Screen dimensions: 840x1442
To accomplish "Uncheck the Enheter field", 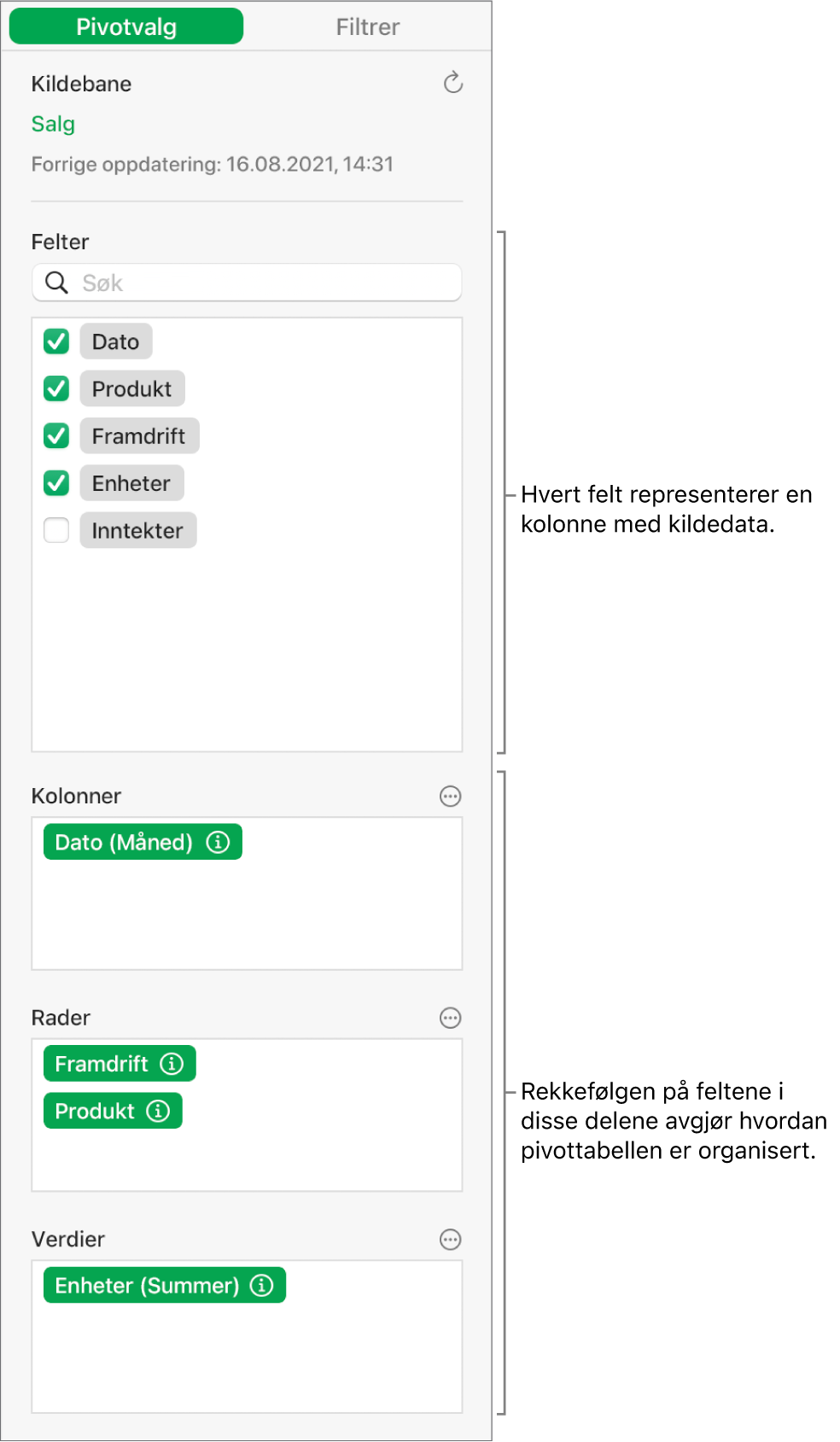I will tap(55, 482).
